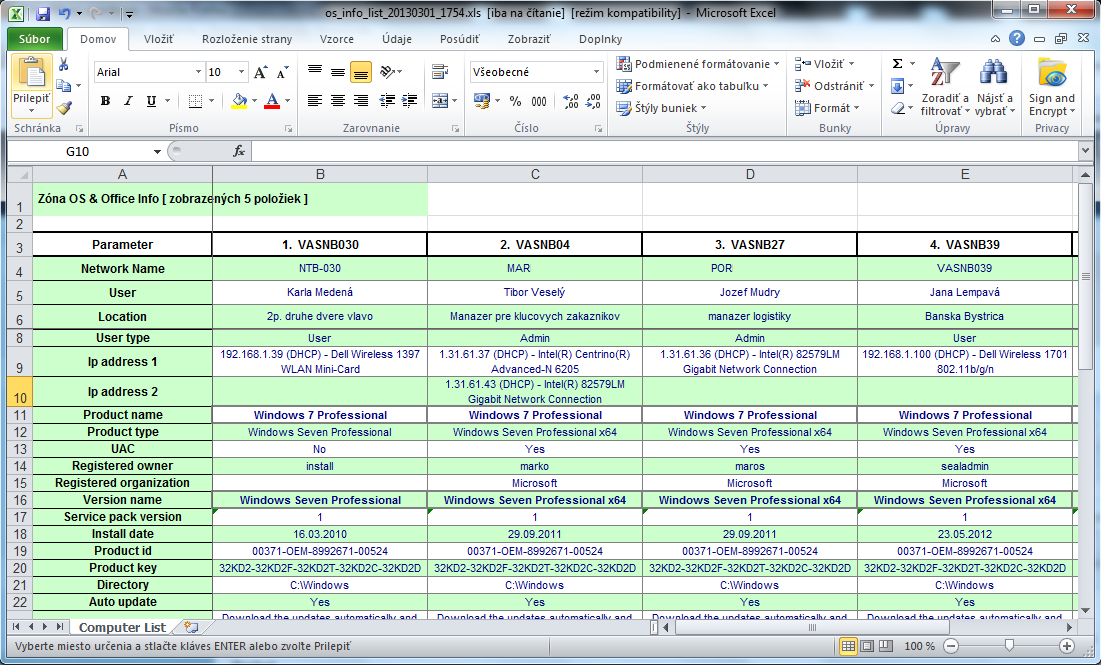
Task: Click the Copy icon in Schránka
Action: 63,86
